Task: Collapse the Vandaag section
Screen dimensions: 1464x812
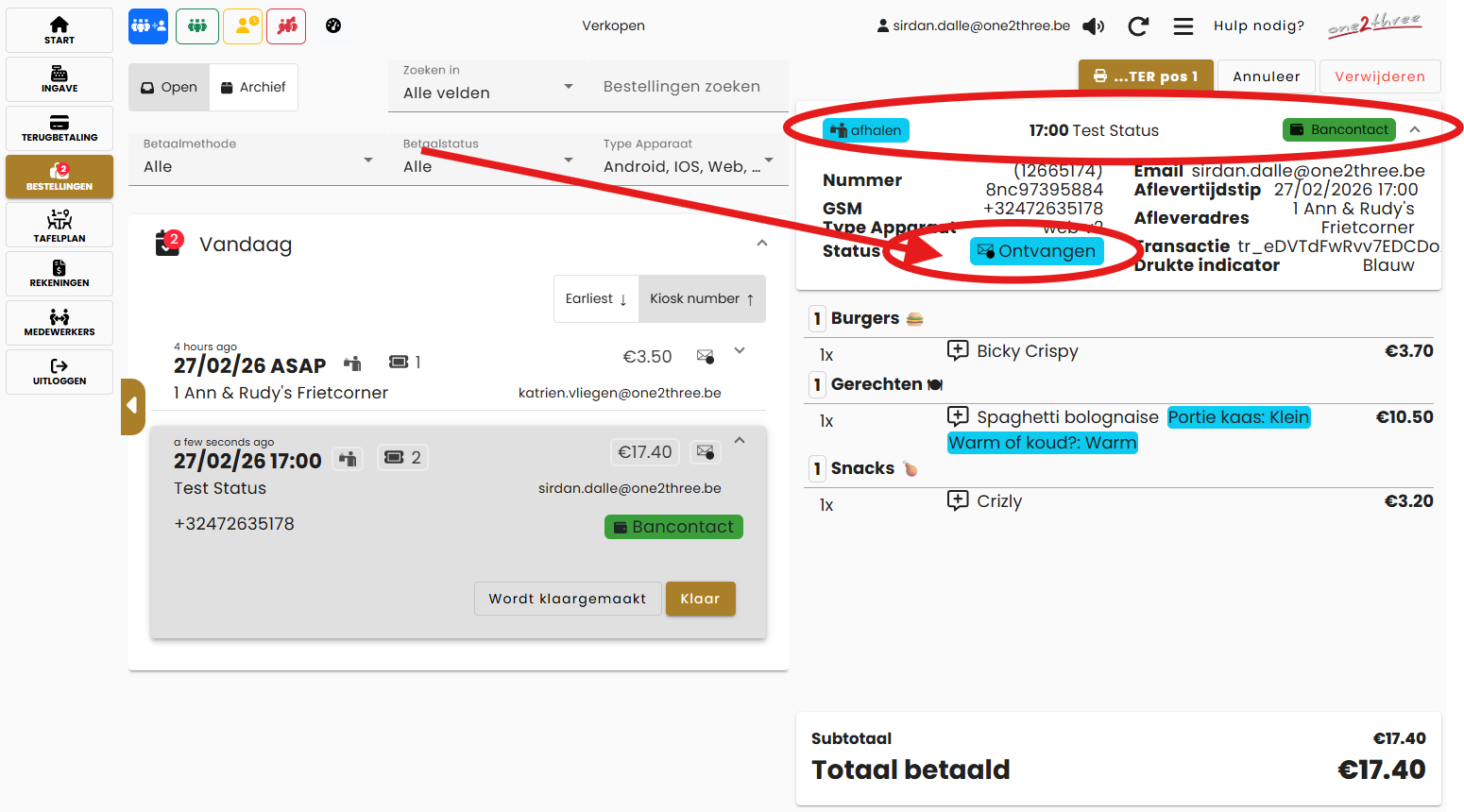Action: 762,244
